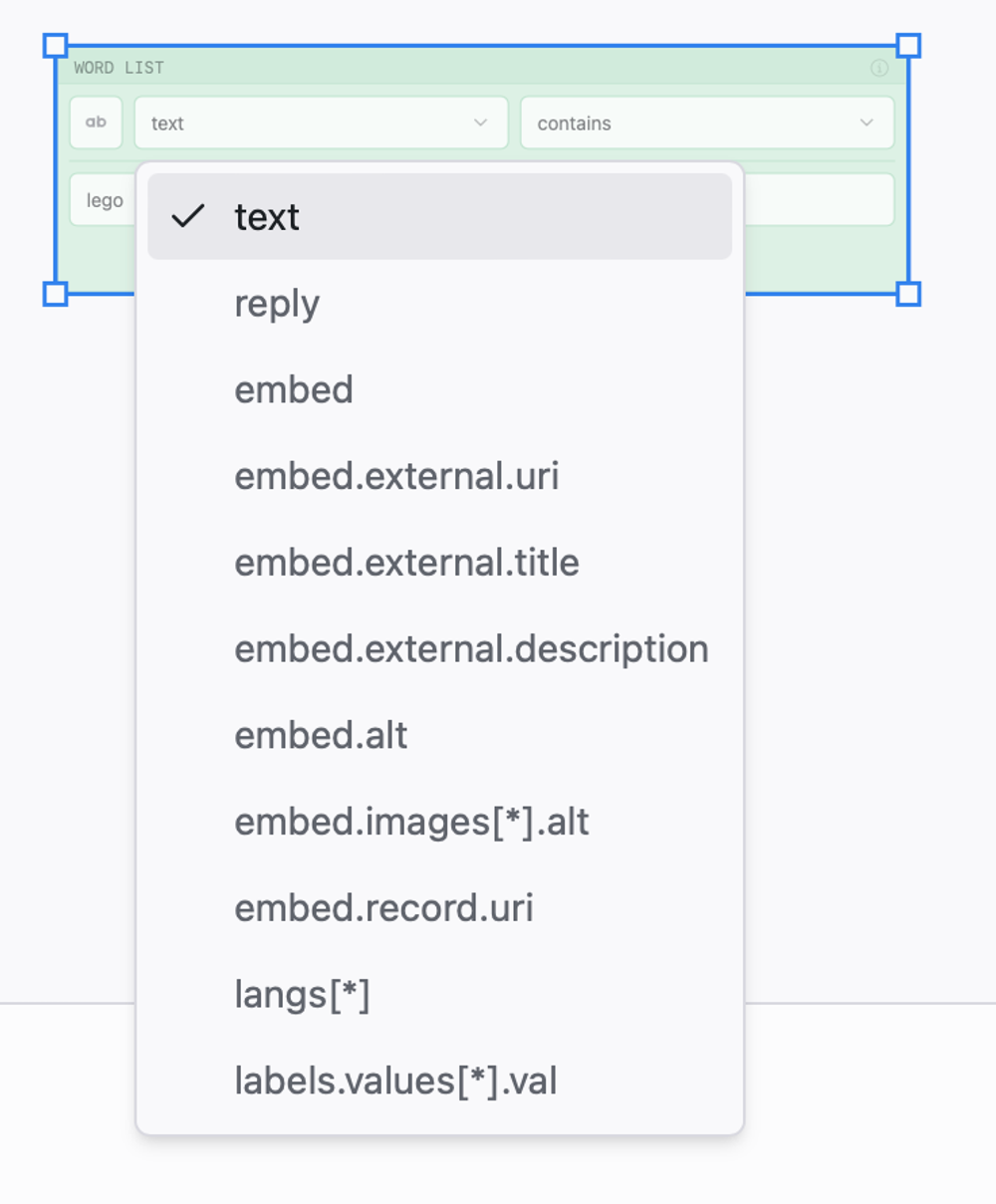Select the 'reply' option
The width and height of the screenshot is (996, 1204).
pos(439,304)
